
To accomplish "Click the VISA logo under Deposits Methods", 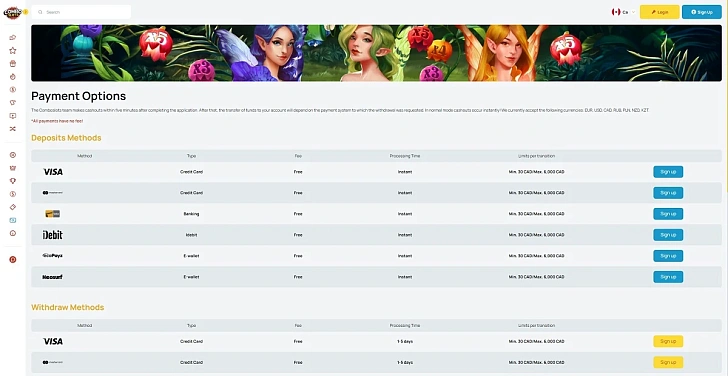I will 53,172.
